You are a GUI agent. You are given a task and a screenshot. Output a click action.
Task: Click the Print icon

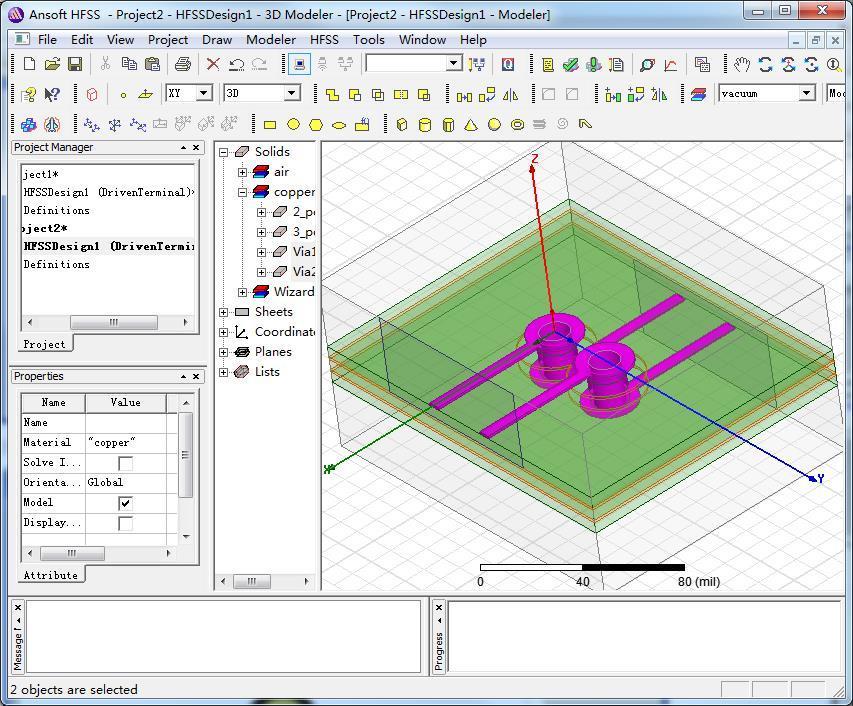[183, 64]
